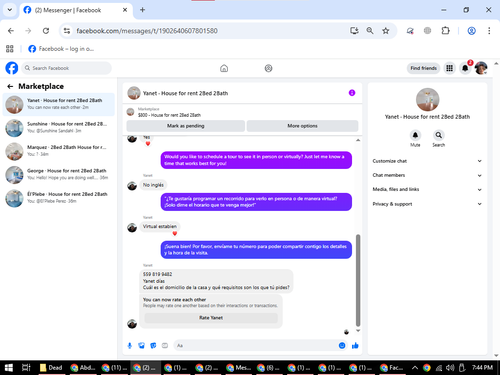Viewport: 500px width, 375px height.
Task: Open the groups/profile circle icon in top nav
Action: pyautogui.click(x=268, y=68)
